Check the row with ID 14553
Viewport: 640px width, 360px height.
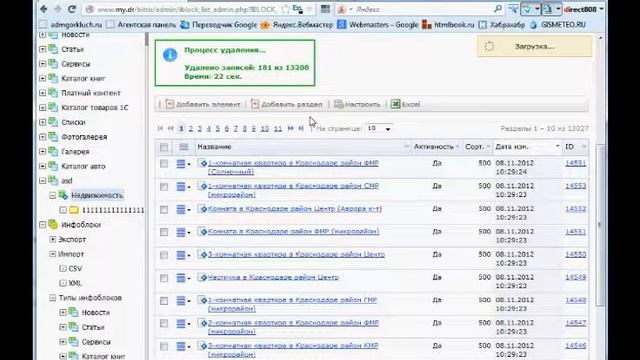pyautogui.click(x=164, y=187)
